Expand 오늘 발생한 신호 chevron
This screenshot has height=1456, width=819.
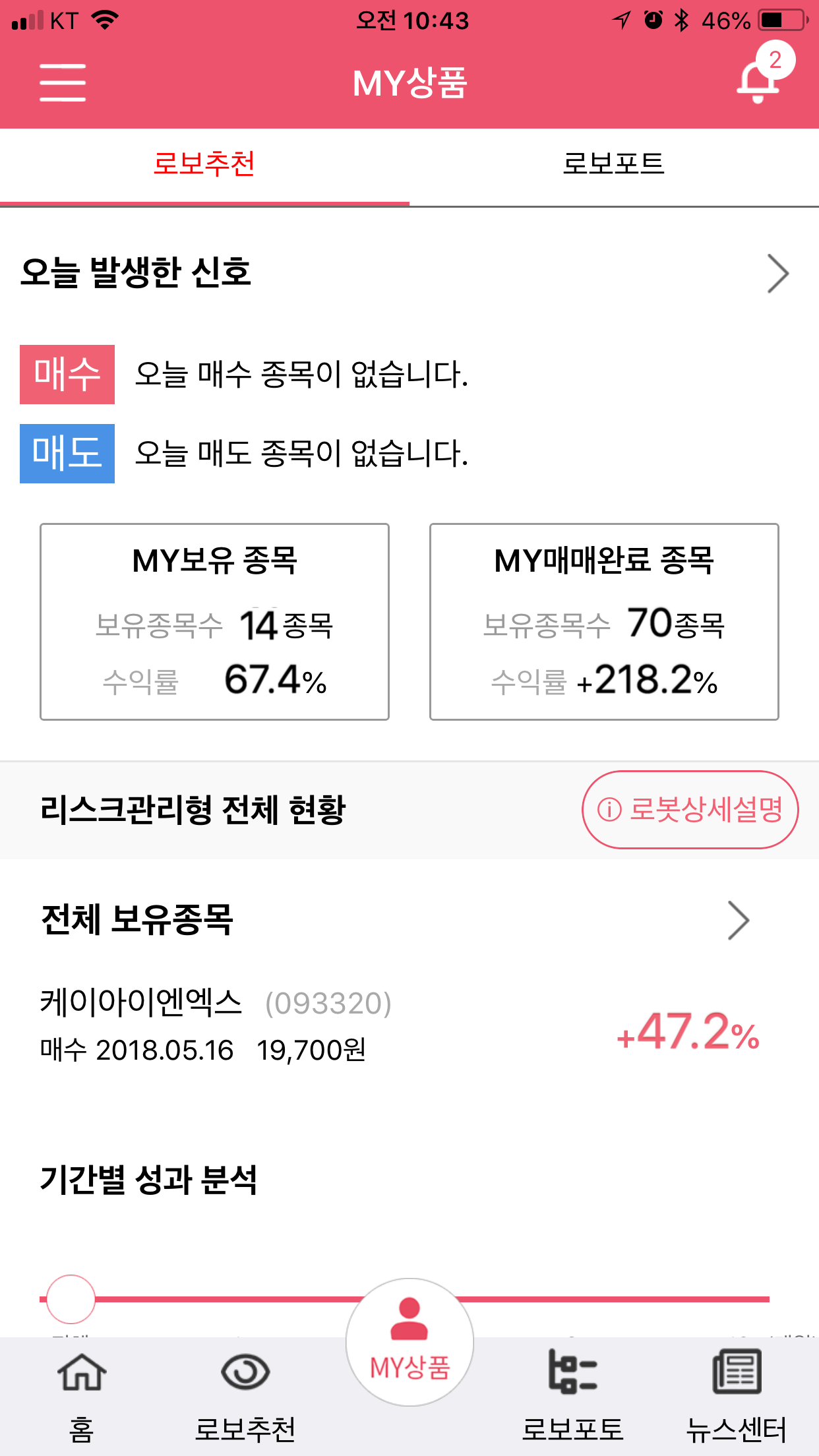778,274
